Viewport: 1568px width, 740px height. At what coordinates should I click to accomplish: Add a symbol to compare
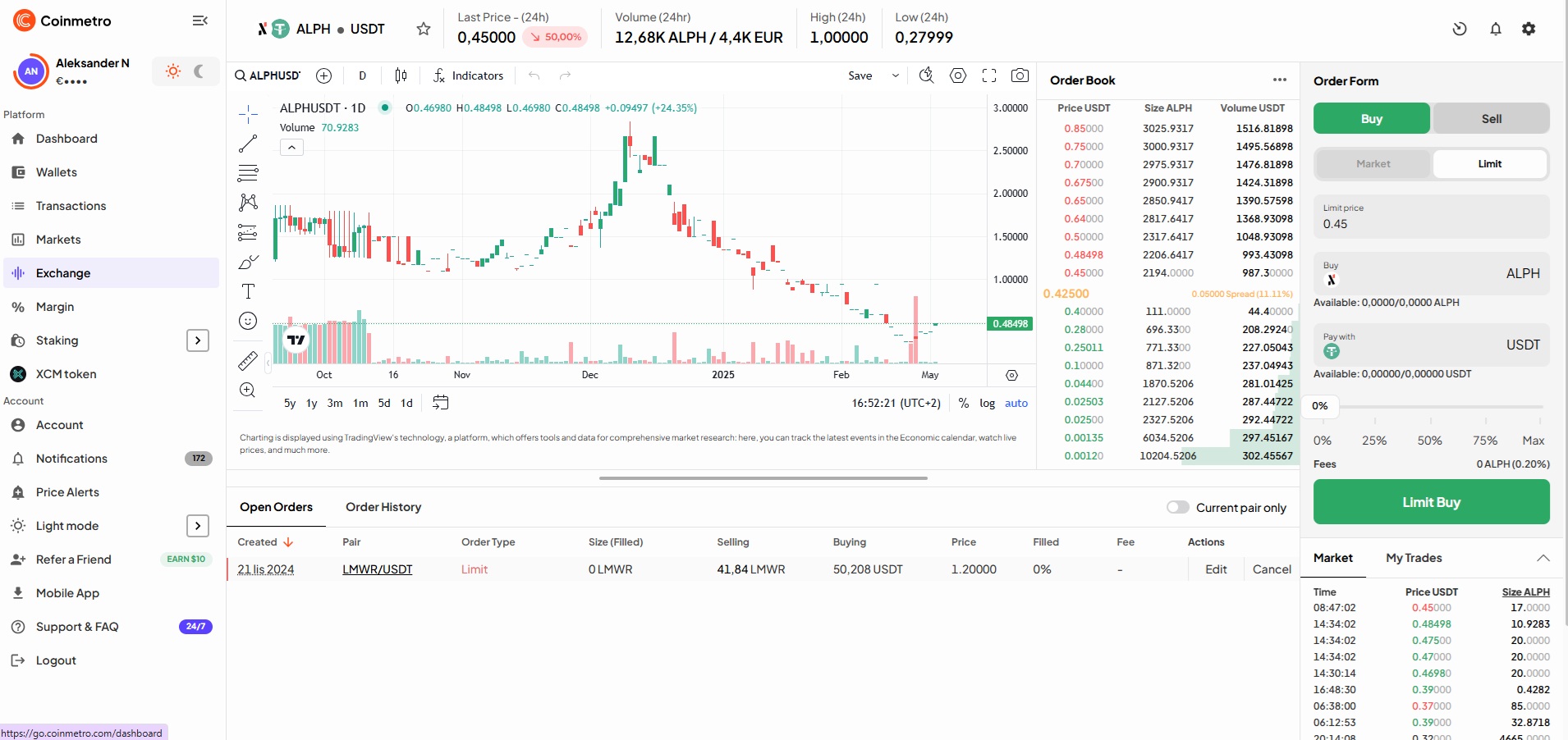click(x=324, y=75)
